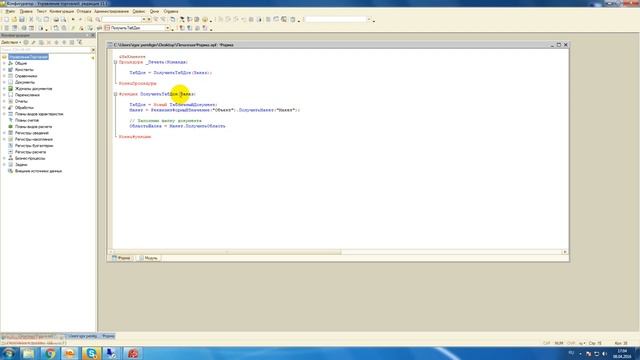Click the right scroll arrow of code editor
The width and height of the screenshot is (640, 360).
point(565,252)
